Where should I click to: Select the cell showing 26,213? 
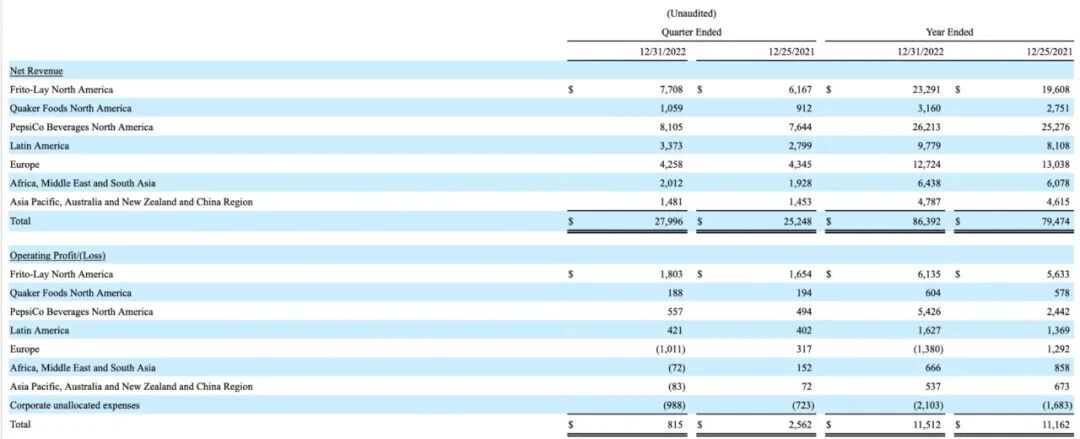tap(927, 127)
